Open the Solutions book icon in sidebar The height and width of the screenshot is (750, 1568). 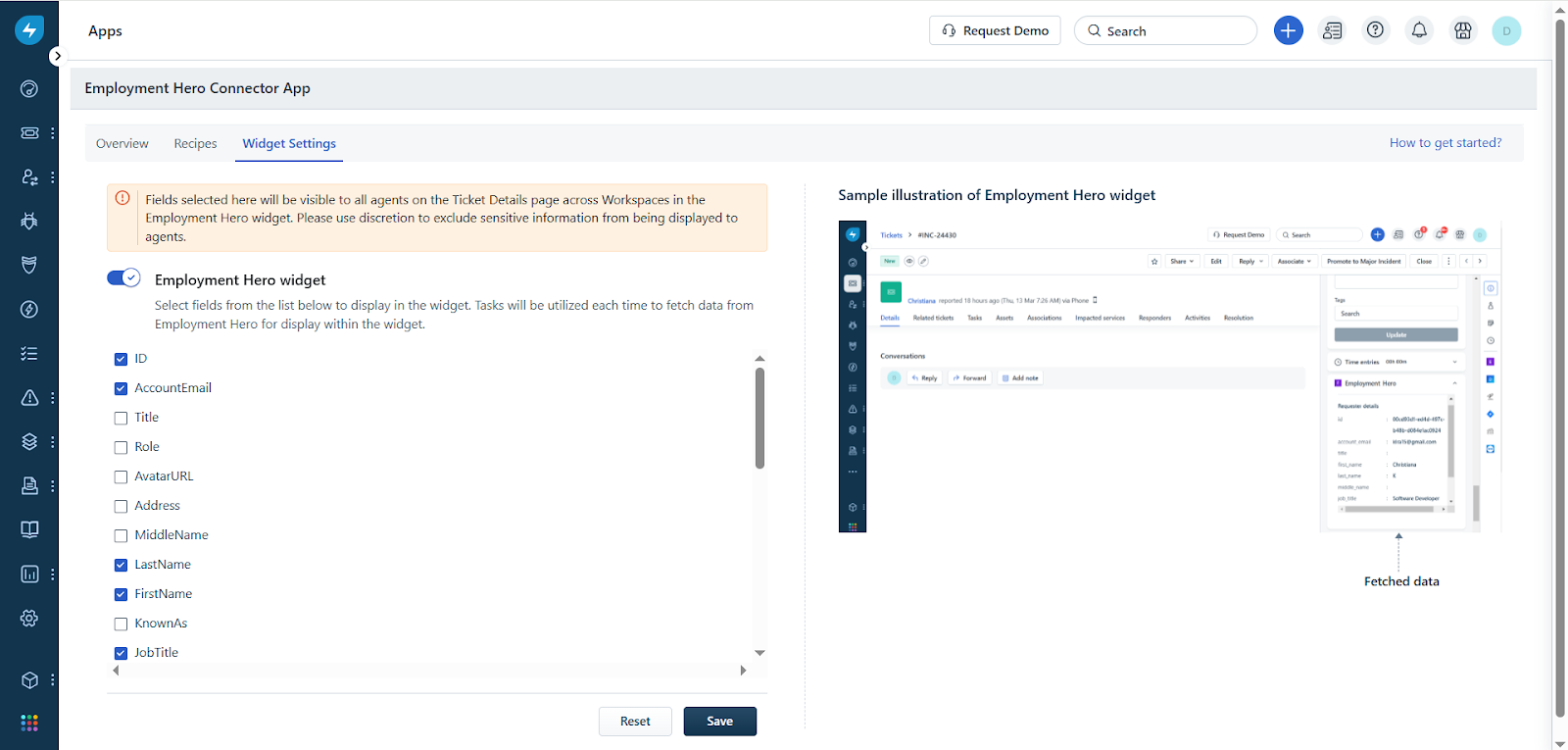[29, 529]
